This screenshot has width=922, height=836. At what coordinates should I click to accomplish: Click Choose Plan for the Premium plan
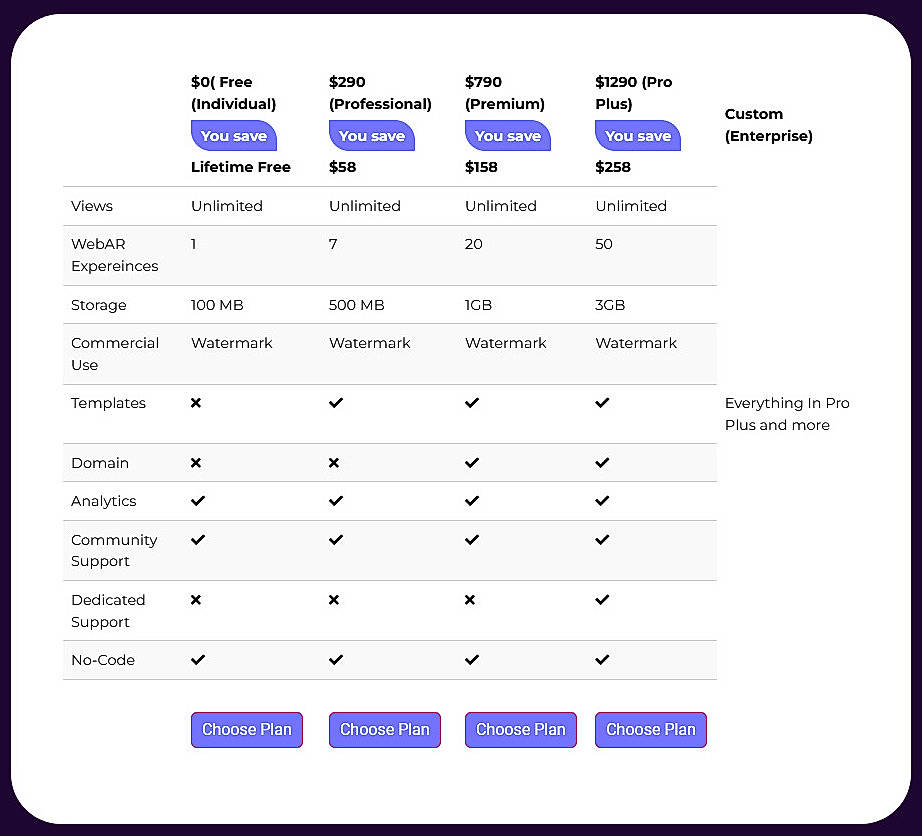click(x=520, y=730)
